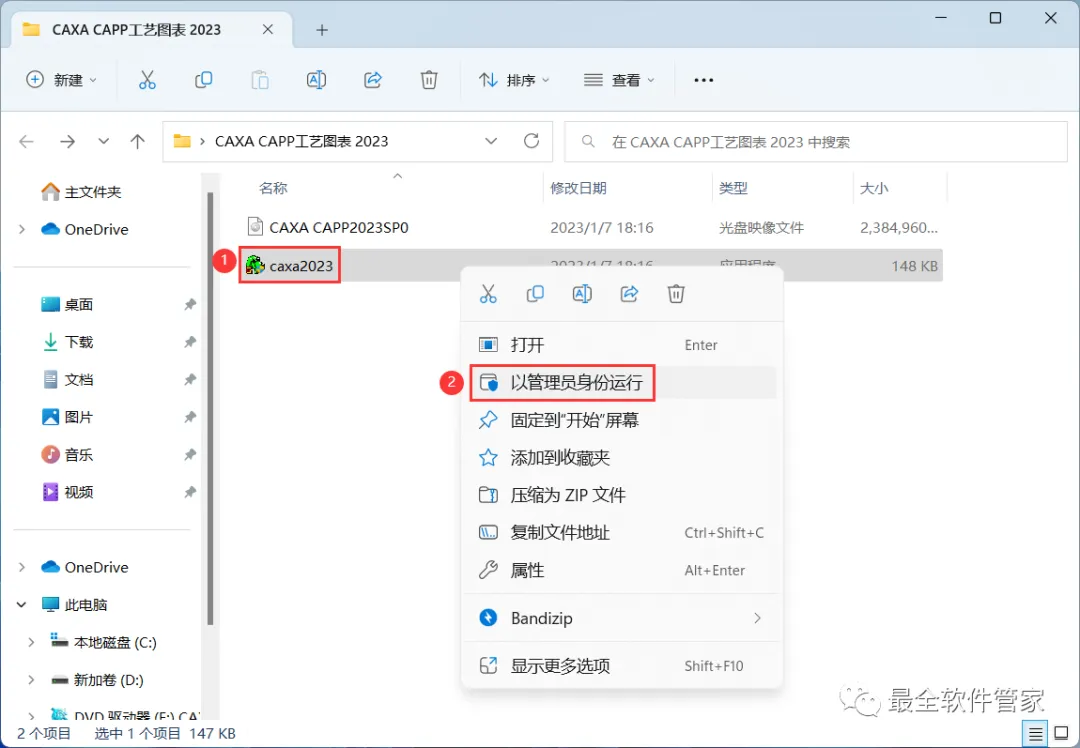Click the Delete trash icon in the Explorer toolbar

pos(429,80)
